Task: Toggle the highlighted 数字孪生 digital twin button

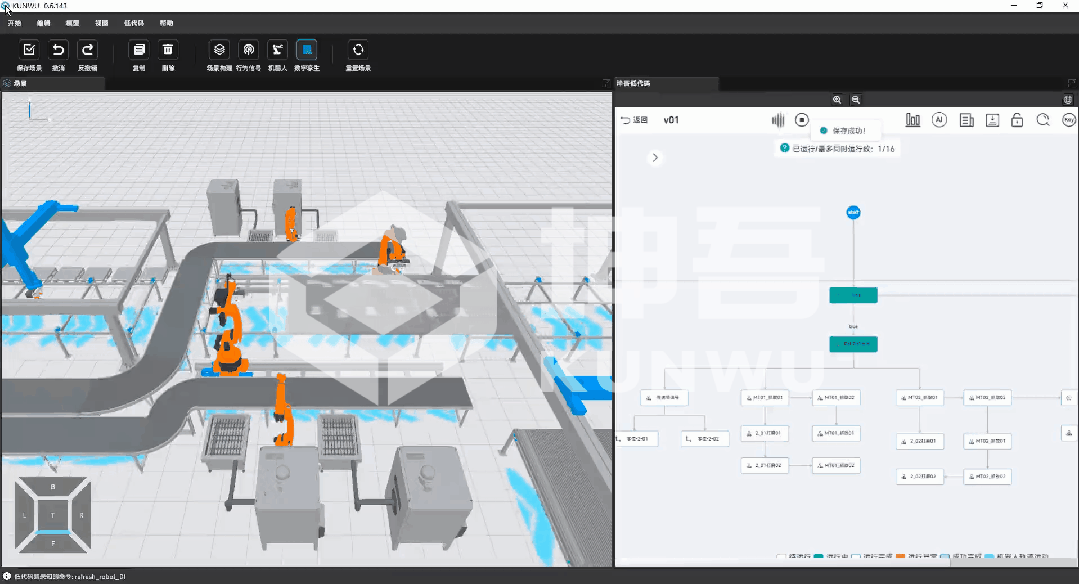Action: pos(307,50)
